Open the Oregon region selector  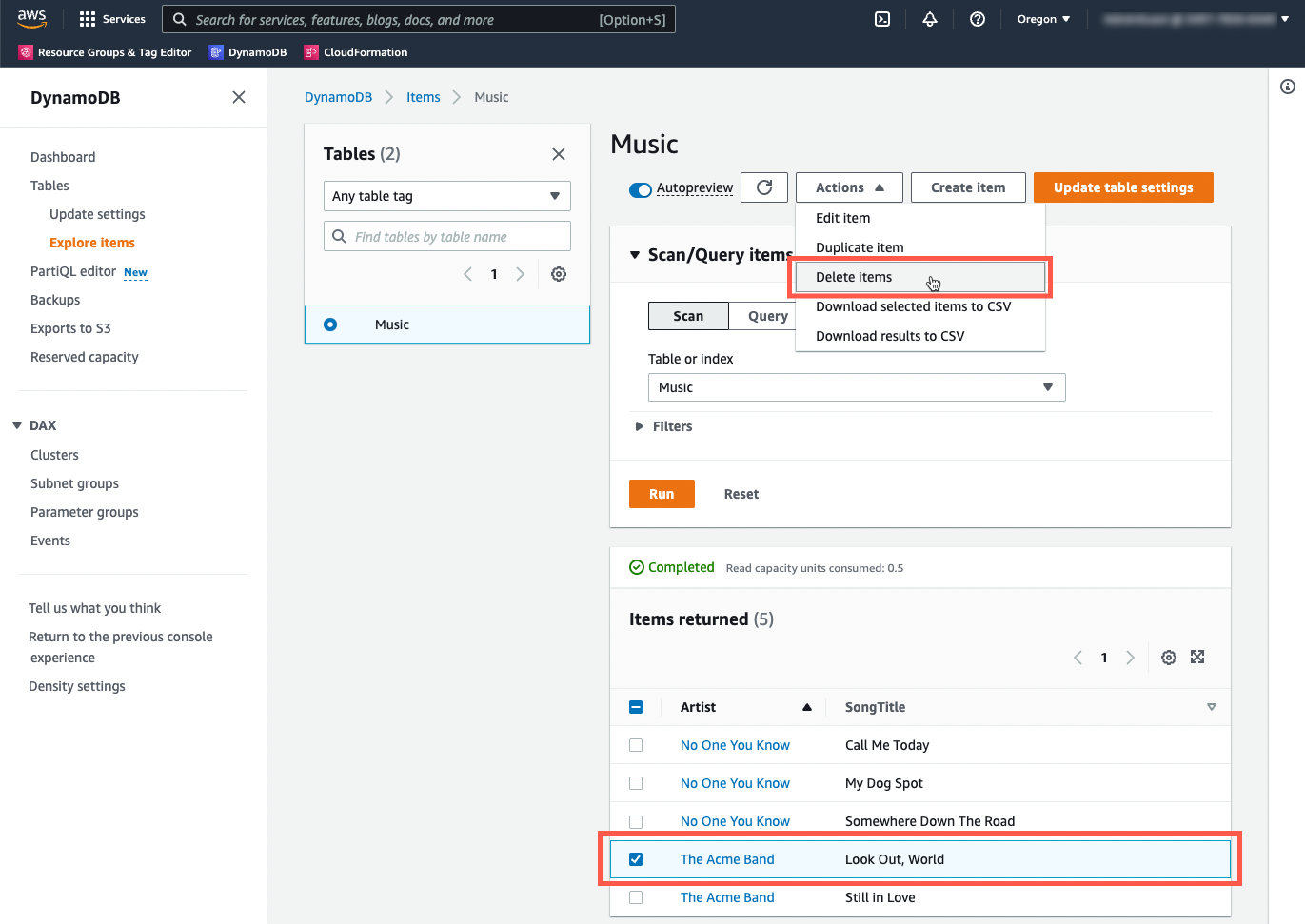click(x=1043, y=19)
